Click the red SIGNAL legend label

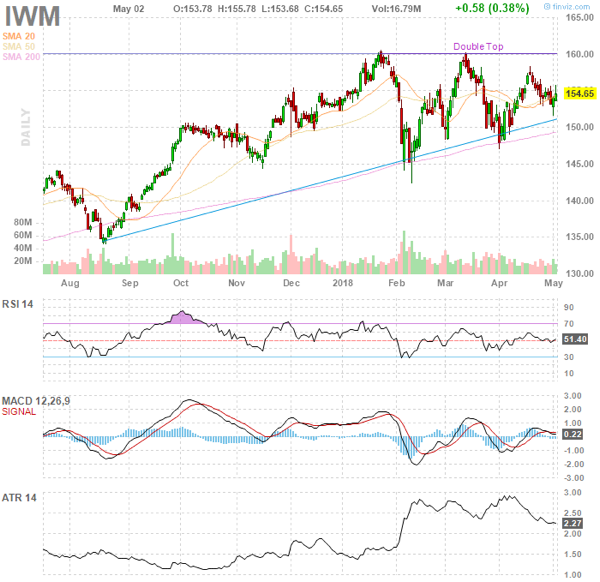[x=21, y=411]
